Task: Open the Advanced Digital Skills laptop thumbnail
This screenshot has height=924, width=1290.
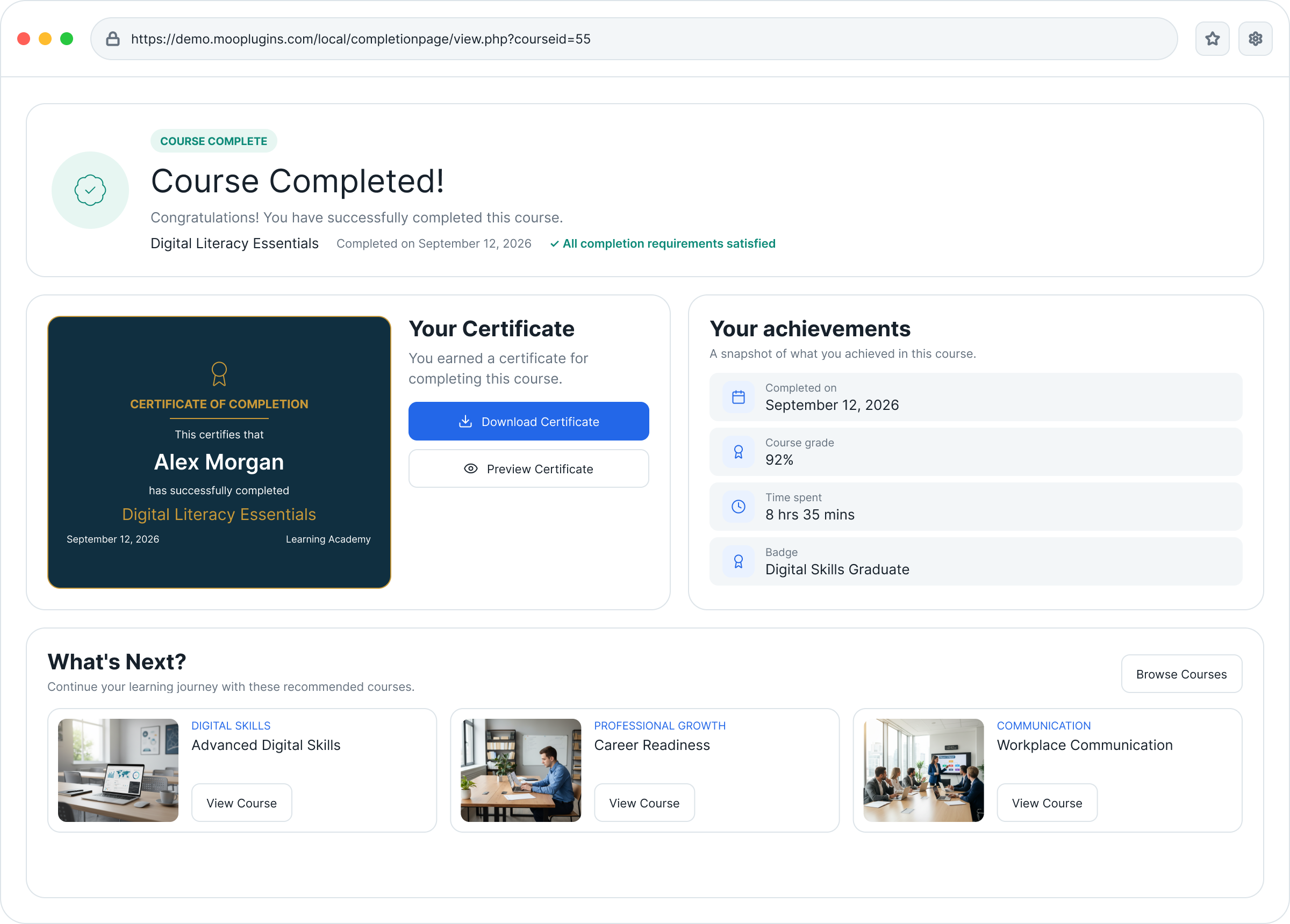Action: [118, 770]
